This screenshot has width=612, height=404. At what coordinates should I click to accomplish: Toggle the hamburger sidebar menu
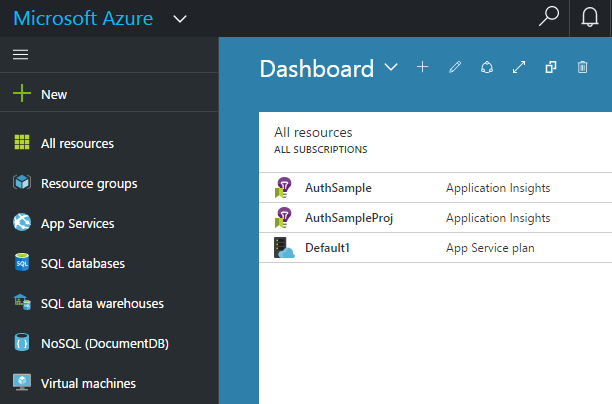click(20, 54)
